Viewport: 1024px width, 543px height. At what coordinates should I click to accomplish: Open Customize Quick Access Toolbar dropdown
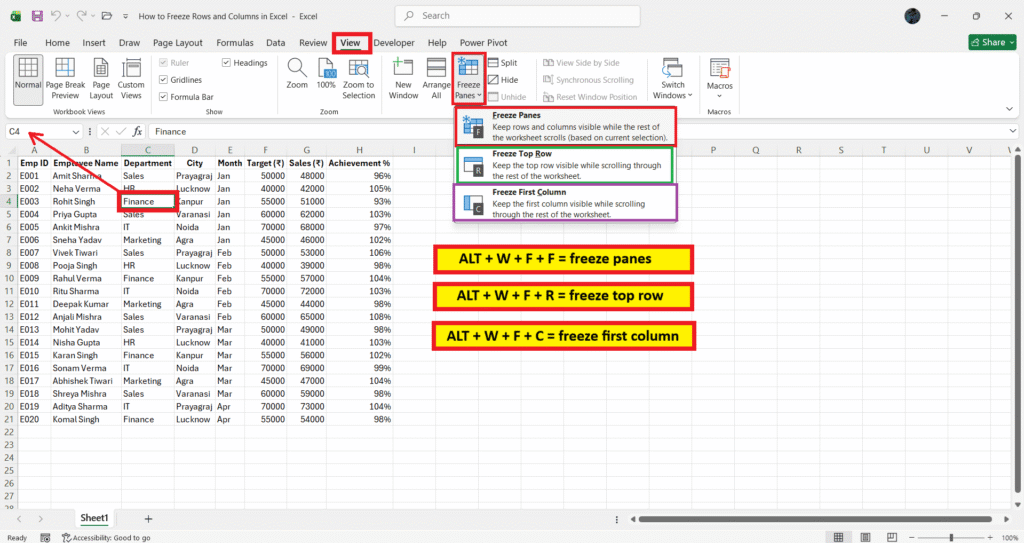(125, 16)
